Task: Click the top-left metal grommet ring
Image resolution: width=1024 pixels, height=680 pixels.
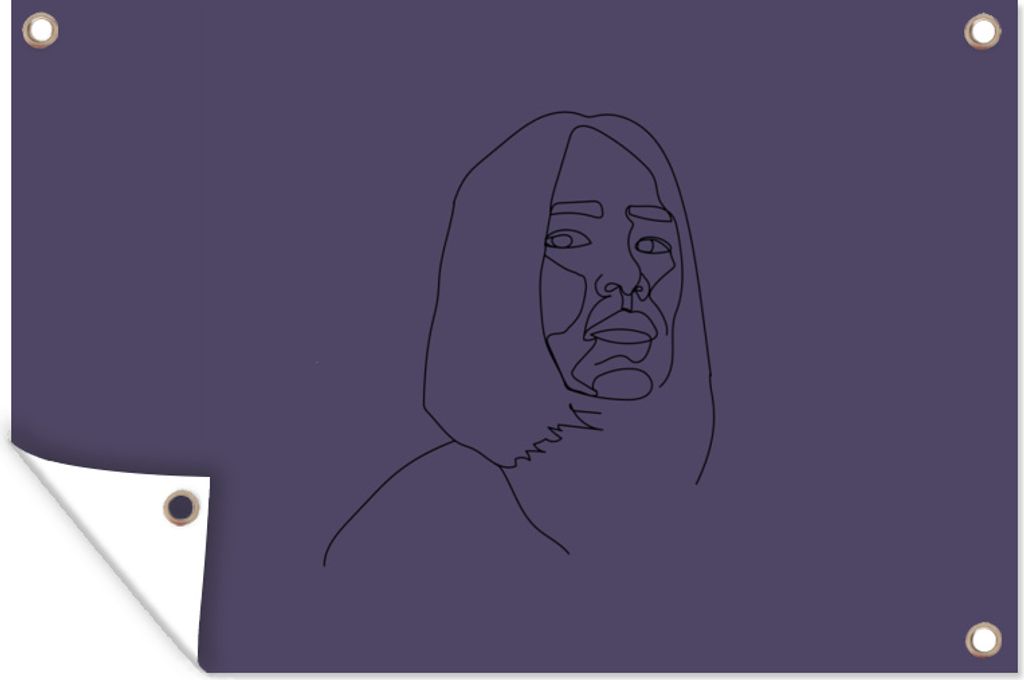Action: point(40,30)
